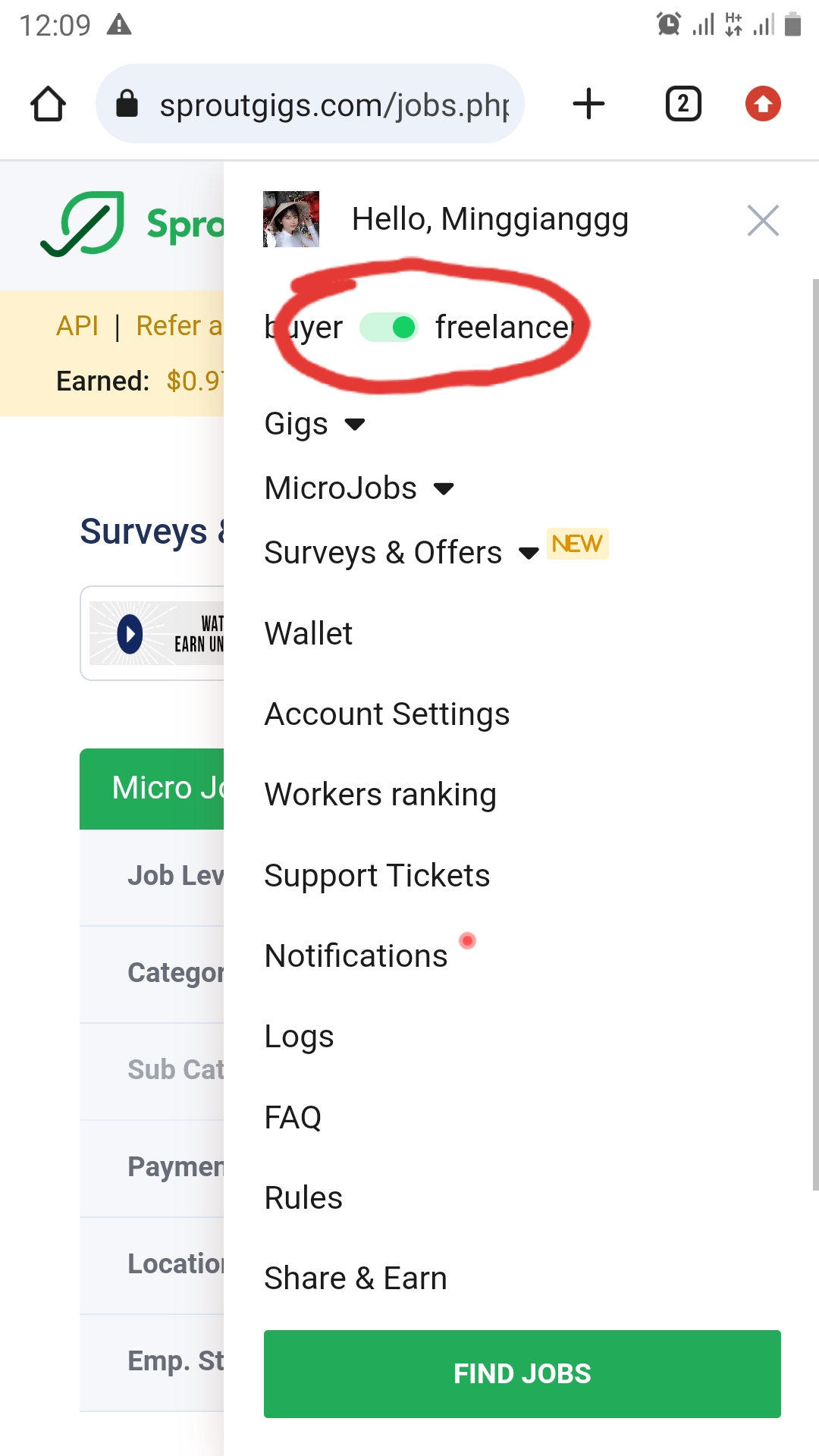819x1456 pixels.
Task: Expand the Gigs dropdown menu
Action: [x=315, y=424]
